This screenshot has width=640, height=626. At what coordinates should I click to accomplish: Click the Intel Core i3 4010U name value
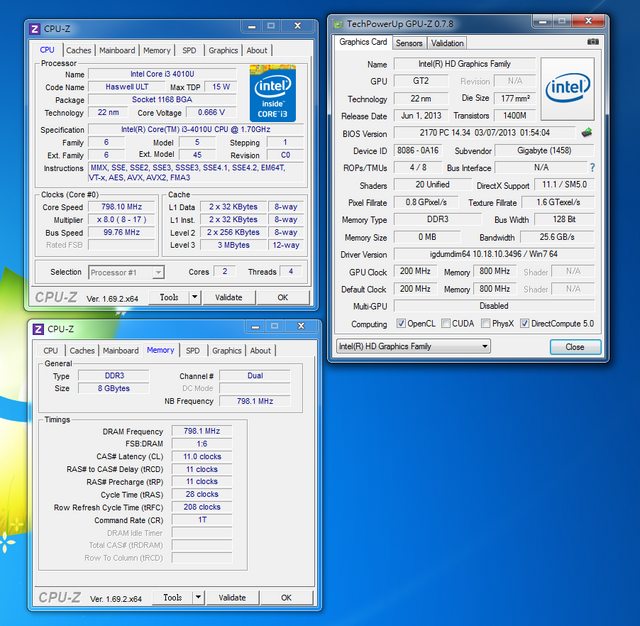pyautogui.click(x=162, y=74)
